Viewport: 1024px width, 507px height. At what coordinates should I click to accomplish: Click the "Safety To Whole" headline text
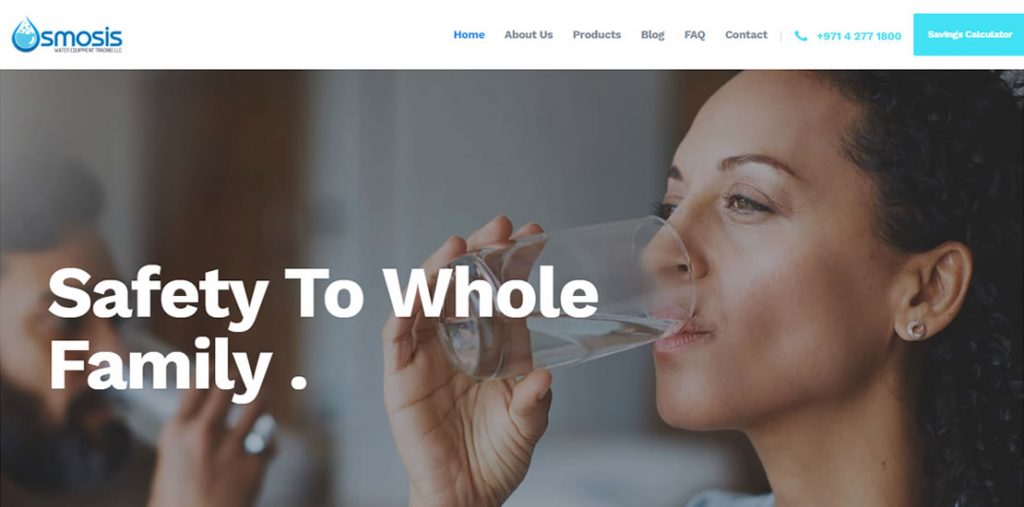[x=323, y=293]
